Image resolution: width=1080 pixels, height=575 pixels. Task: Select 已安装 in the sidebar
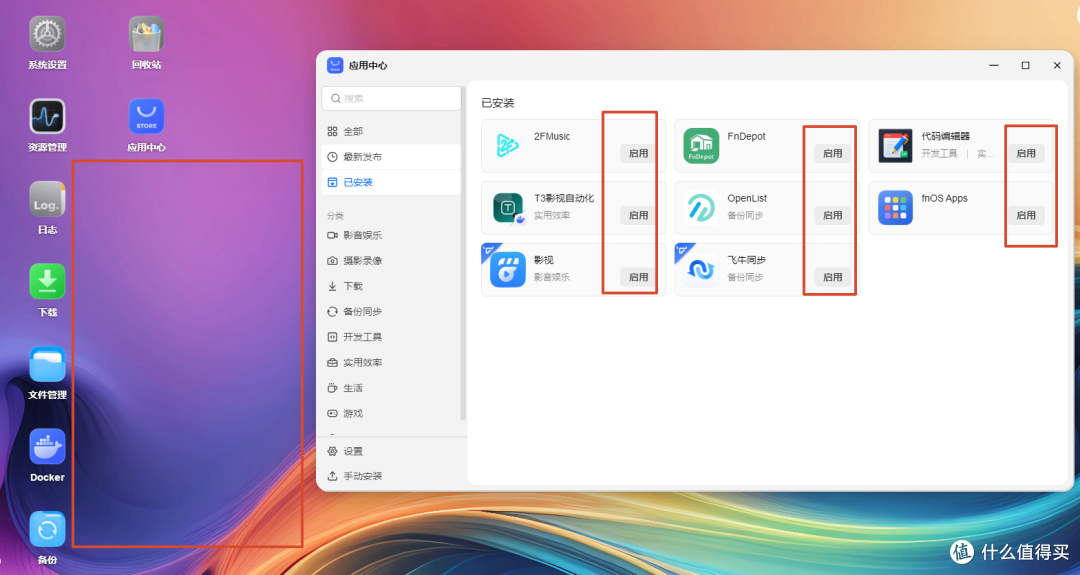tap(391, 182)
